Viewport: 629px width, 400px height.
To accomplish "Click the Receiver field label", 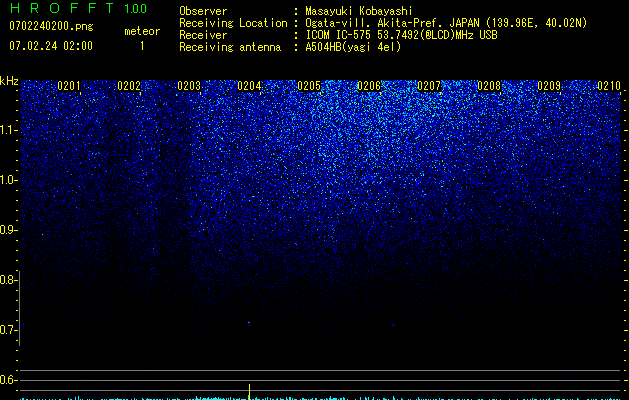I will 203,35.
